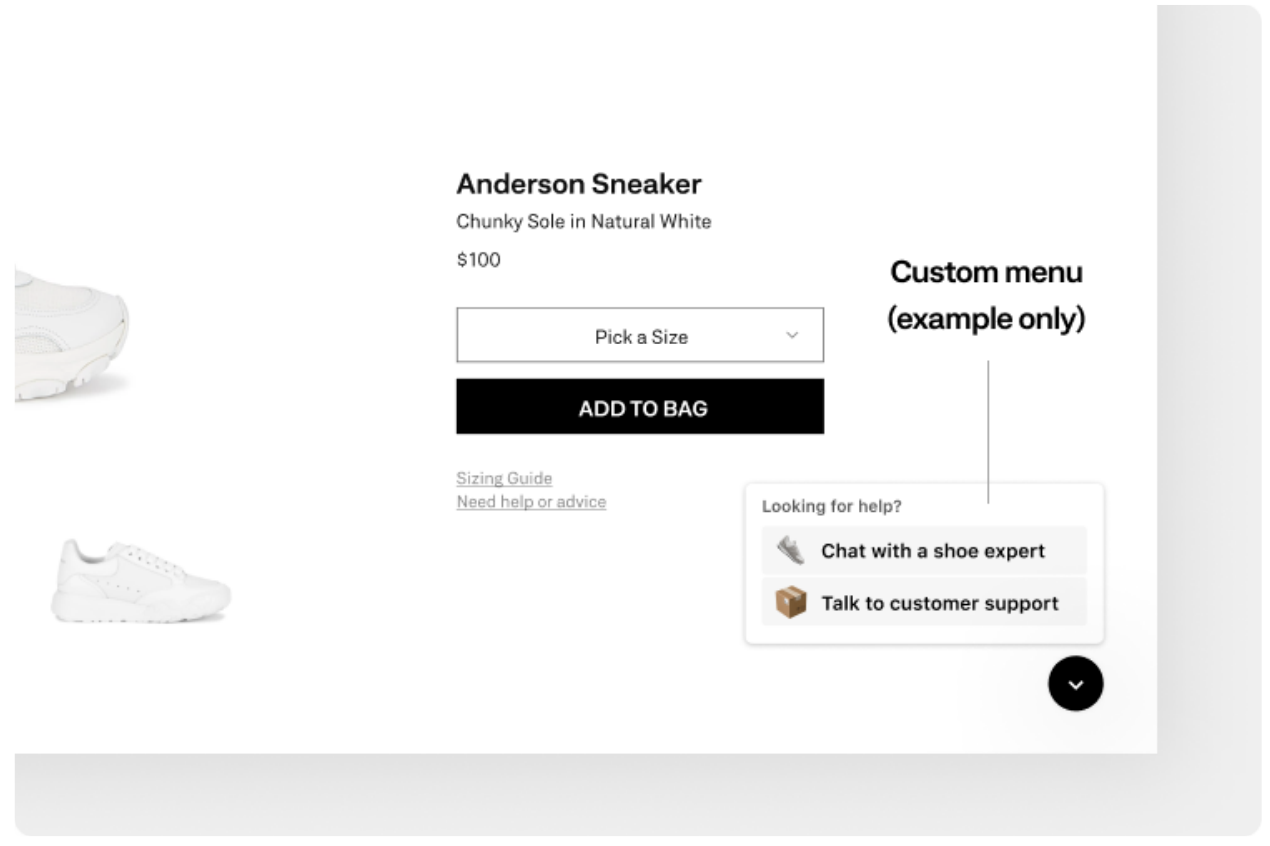Click the Custom menu (example only) annotation

(987, 297)
